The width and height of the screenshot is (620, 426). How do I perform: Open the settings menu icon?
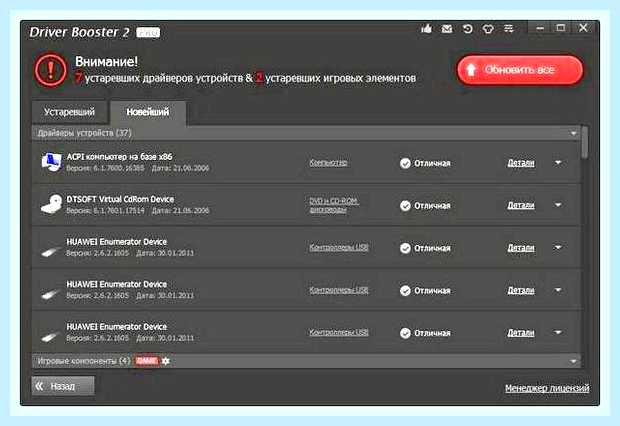(508, 28)
